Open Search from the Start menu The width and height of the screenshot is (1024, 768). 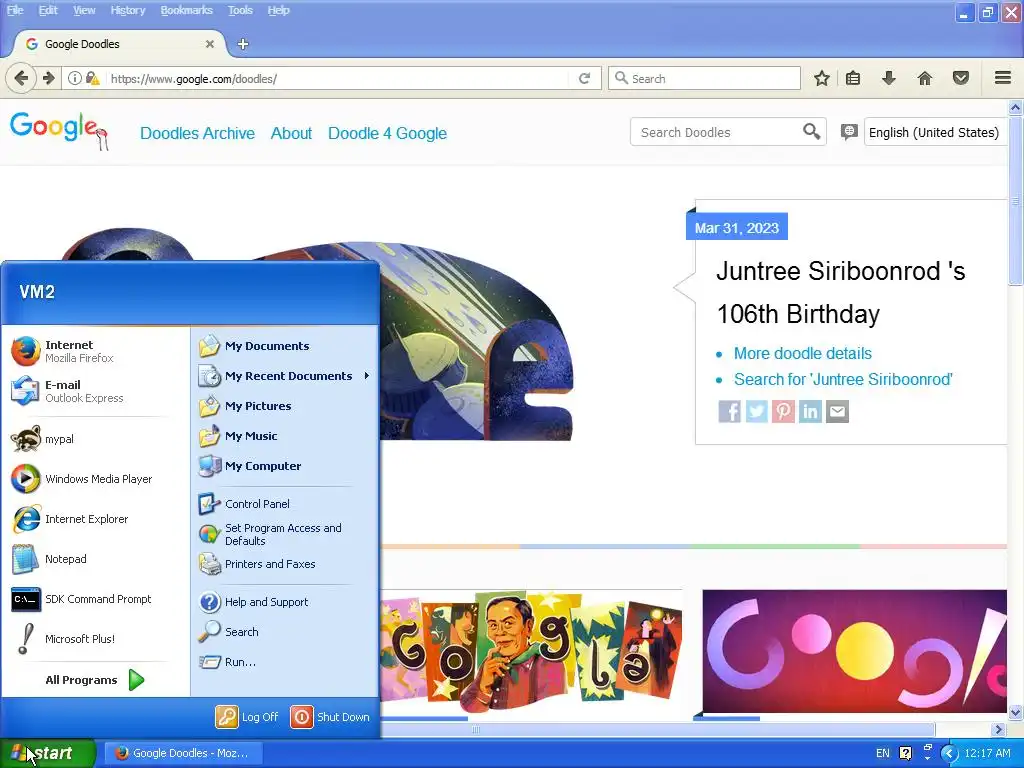tap(285, 632)
